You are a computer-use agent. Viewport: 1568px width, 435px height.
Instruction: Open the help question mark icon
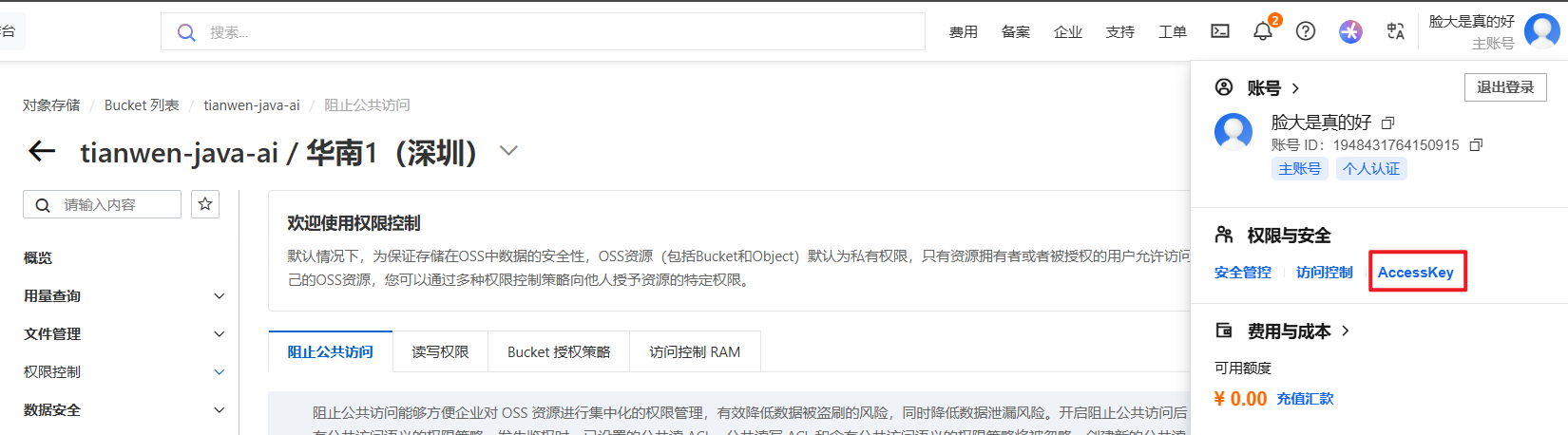[x=1306, y=31]
